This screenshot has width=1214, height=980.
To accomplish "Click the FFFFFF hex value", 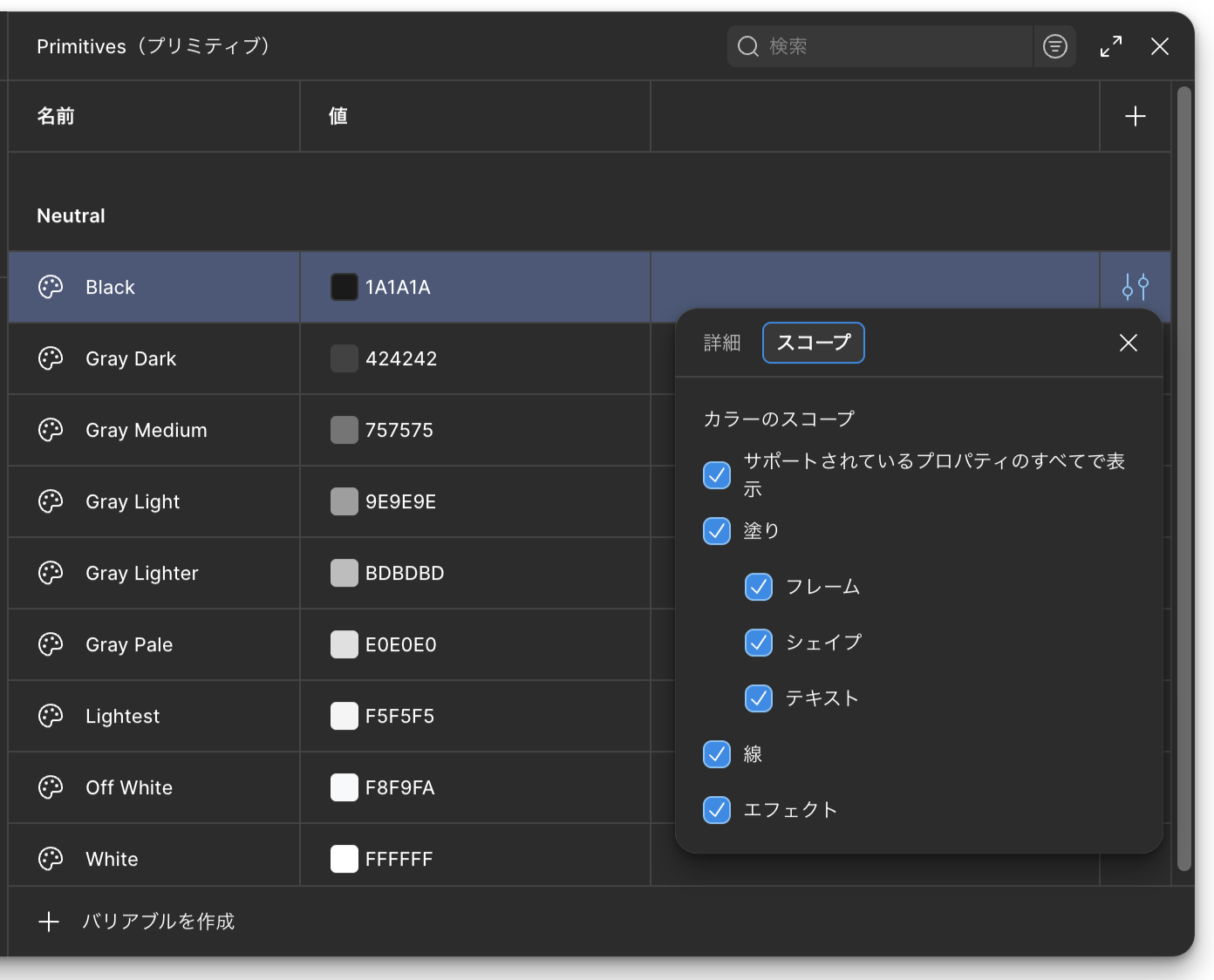I will pyautogui.click(x=399, y=859).
